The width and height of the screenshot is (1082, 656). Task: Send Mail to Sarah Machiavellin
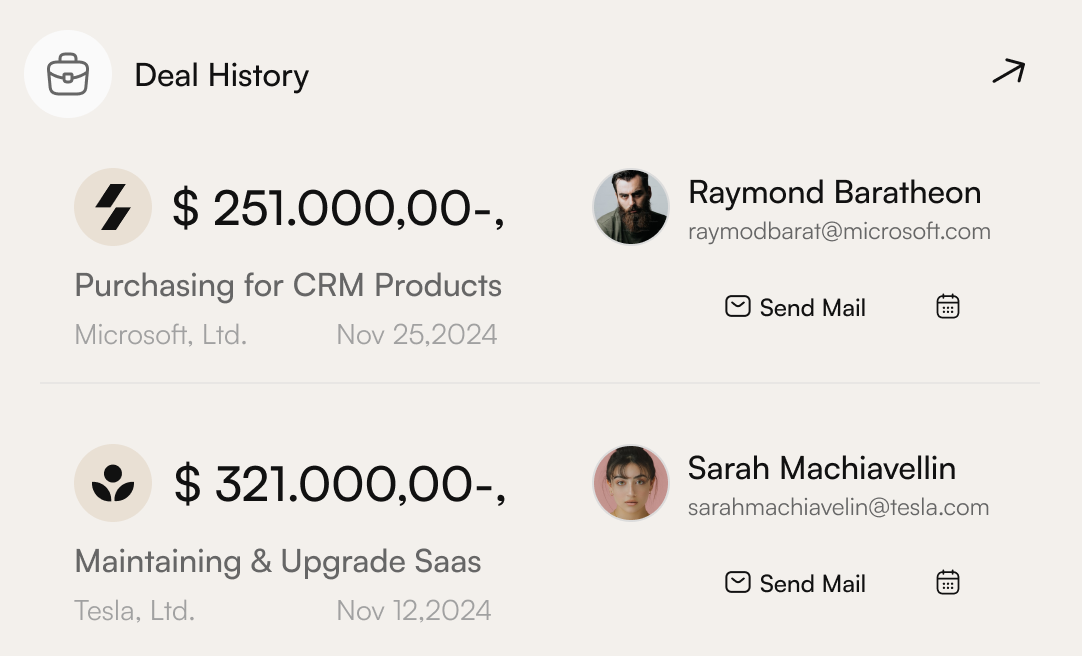pos(795,583)
